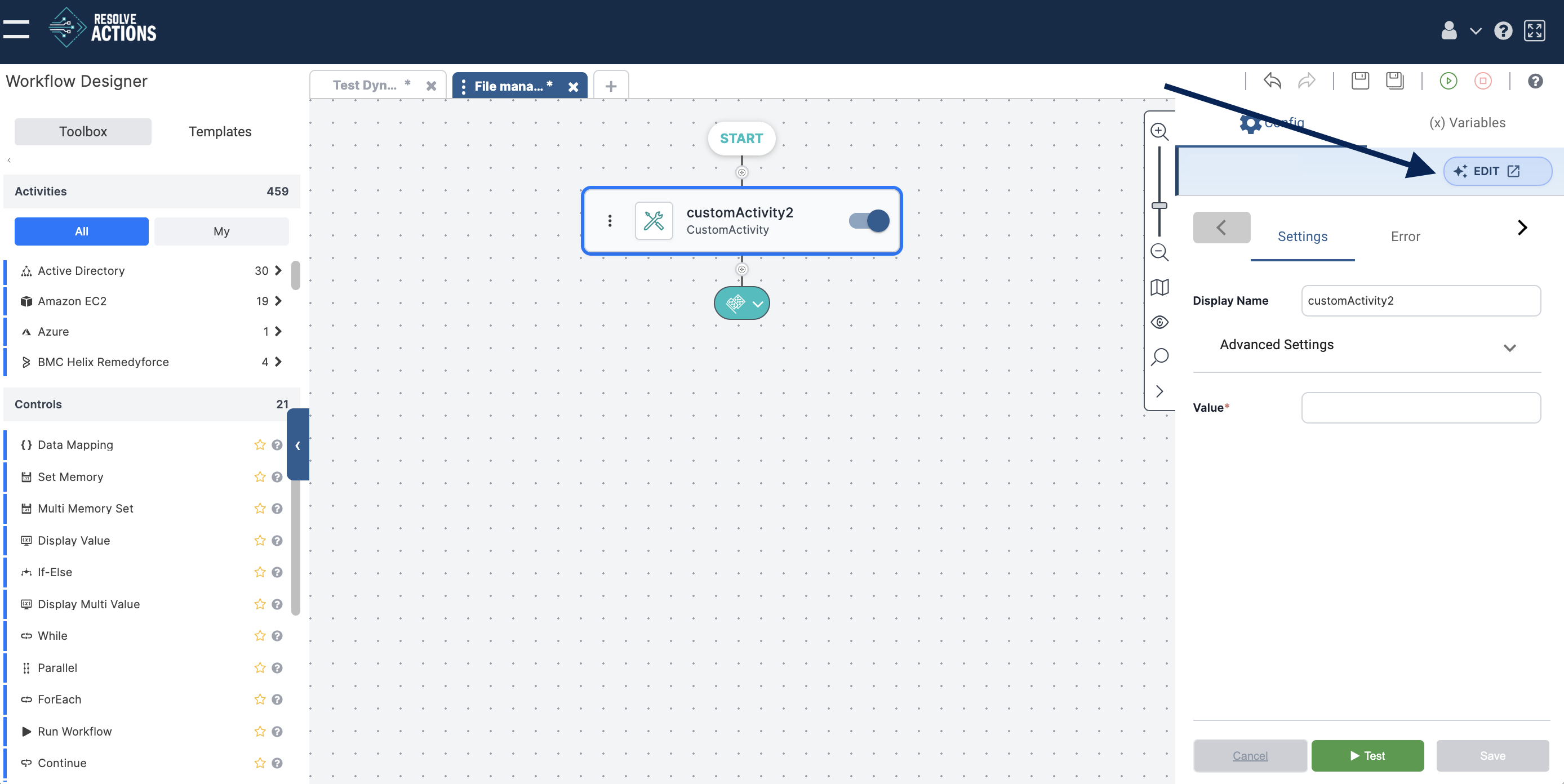
Task: Open the Settings tab
Action: pos(1303,237)
